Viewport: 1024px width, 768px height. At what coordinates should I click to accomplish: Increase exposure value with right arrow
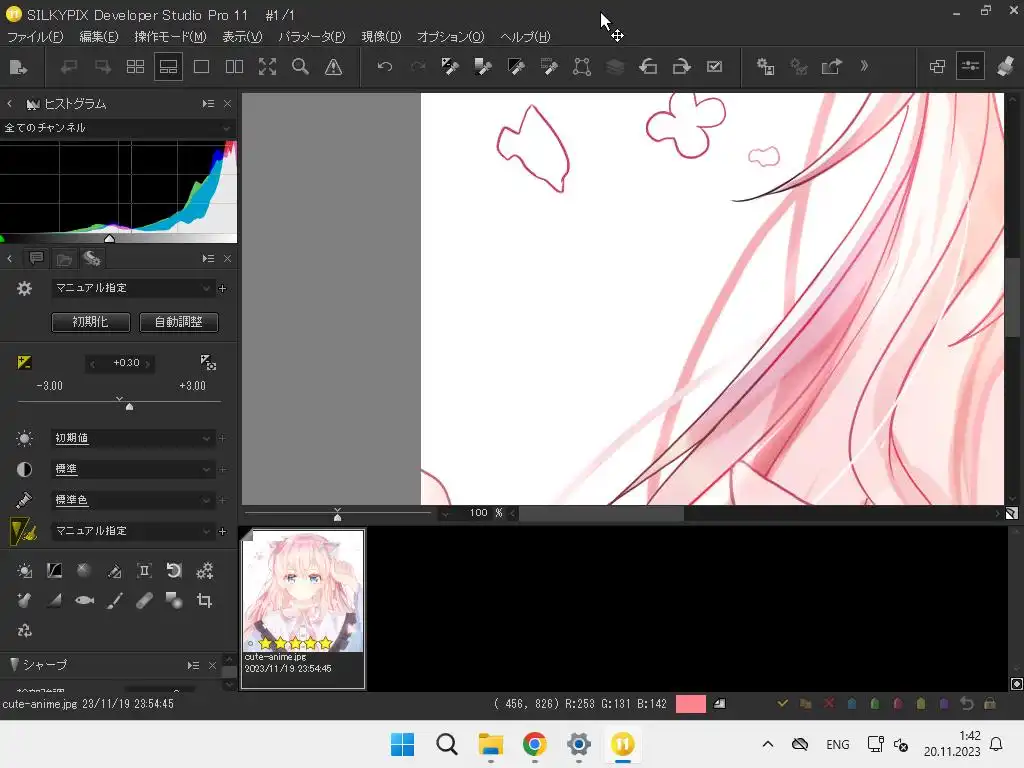[148, 364]
